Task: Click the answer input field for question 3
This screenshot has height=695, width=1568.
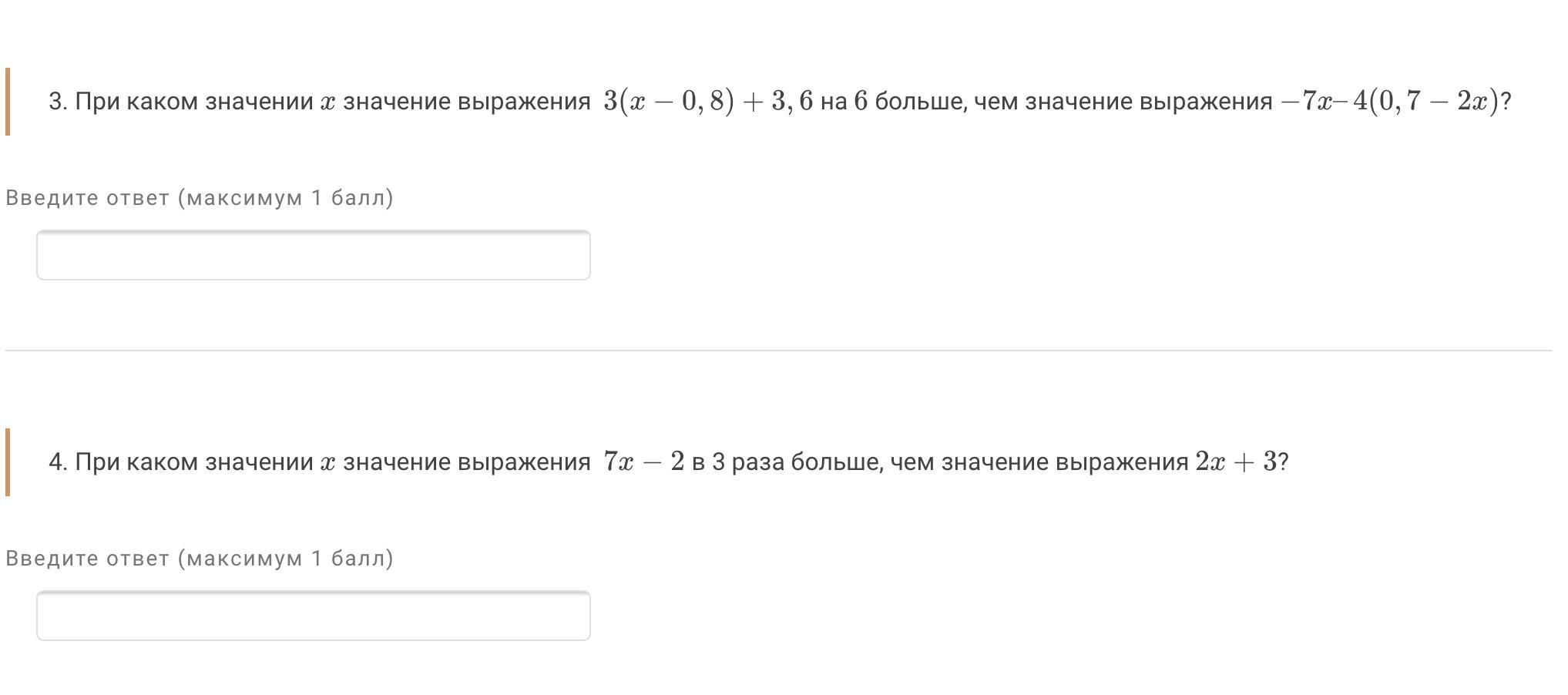Action: click(313, 255)
